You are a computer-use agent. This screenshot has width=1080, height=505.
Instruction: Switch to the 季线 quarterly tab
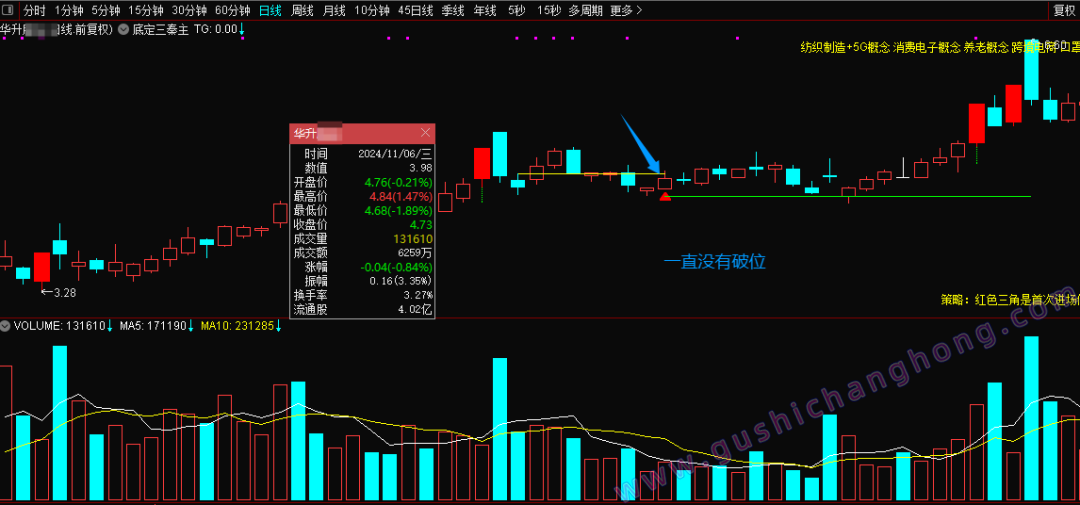(453, 10)
